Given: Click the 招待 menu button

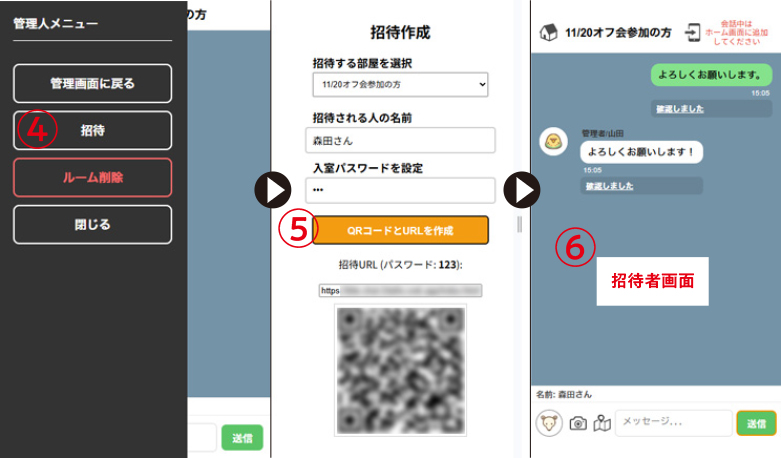Looking at the screenshot, I should click(x=93, y=130).
